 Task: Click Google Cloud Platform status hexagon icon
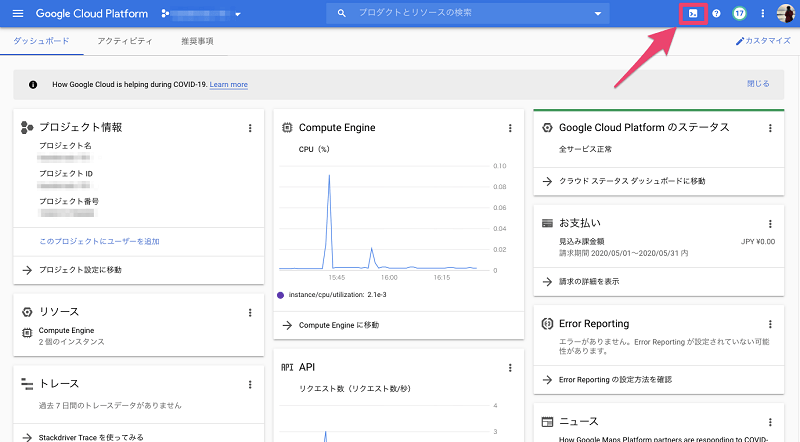point(547,128)
